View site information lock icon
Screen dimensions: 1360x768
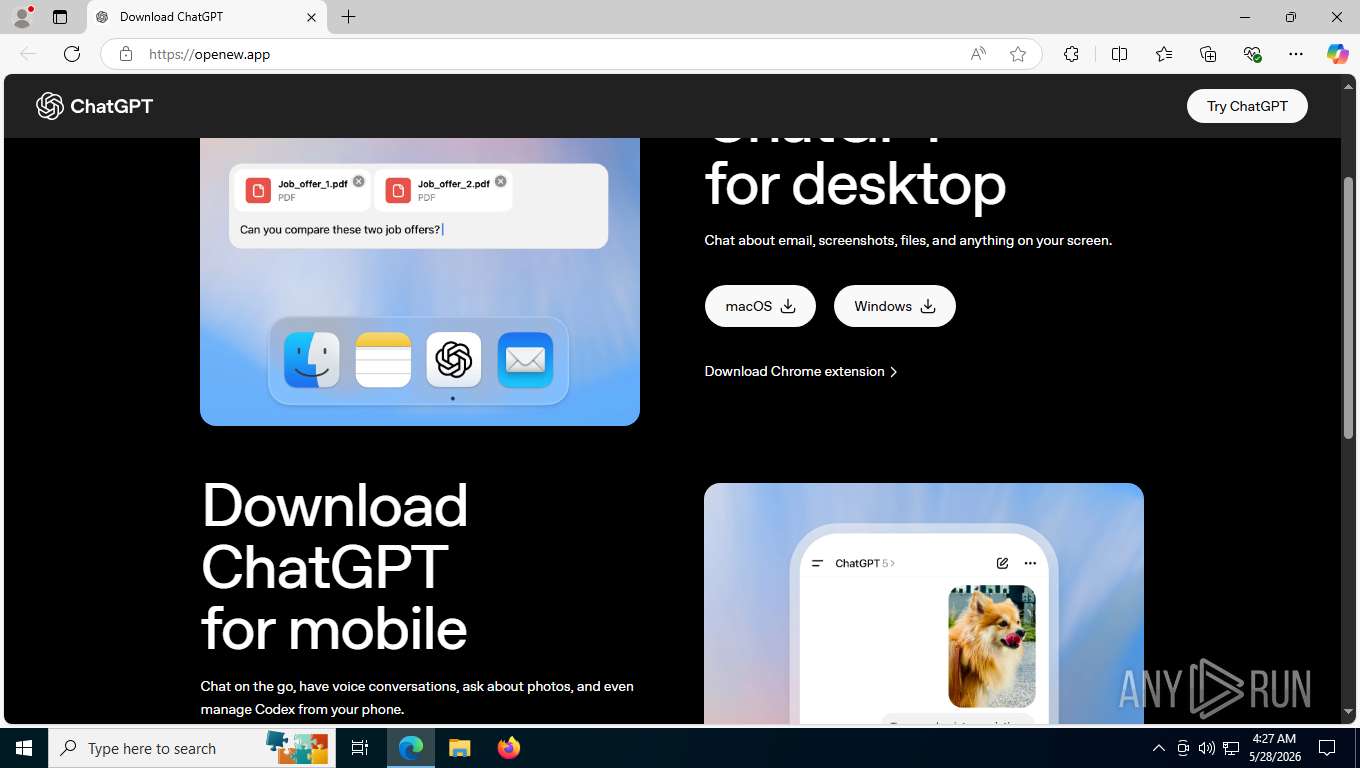126,54
